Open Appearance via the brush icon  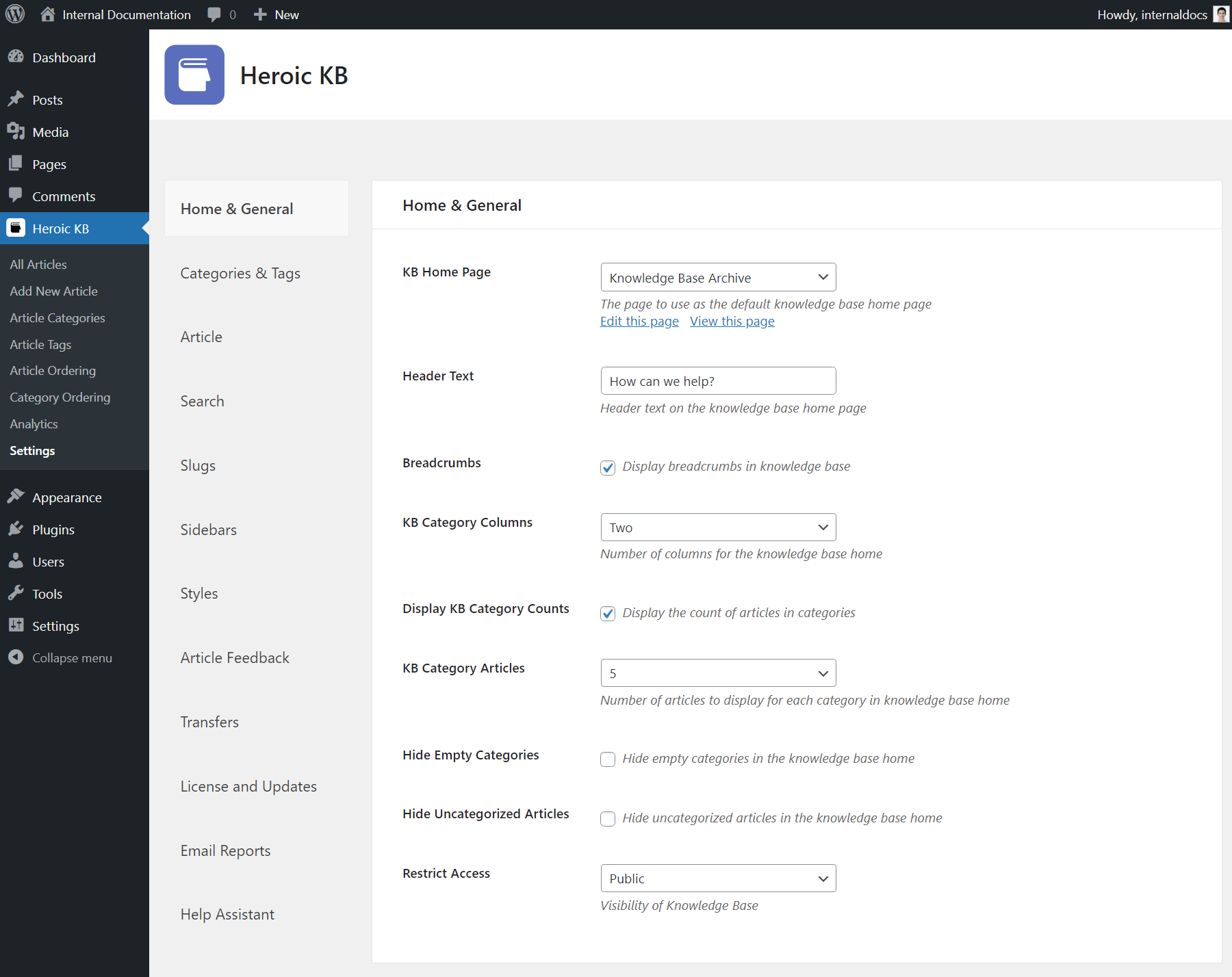point(16,497)
